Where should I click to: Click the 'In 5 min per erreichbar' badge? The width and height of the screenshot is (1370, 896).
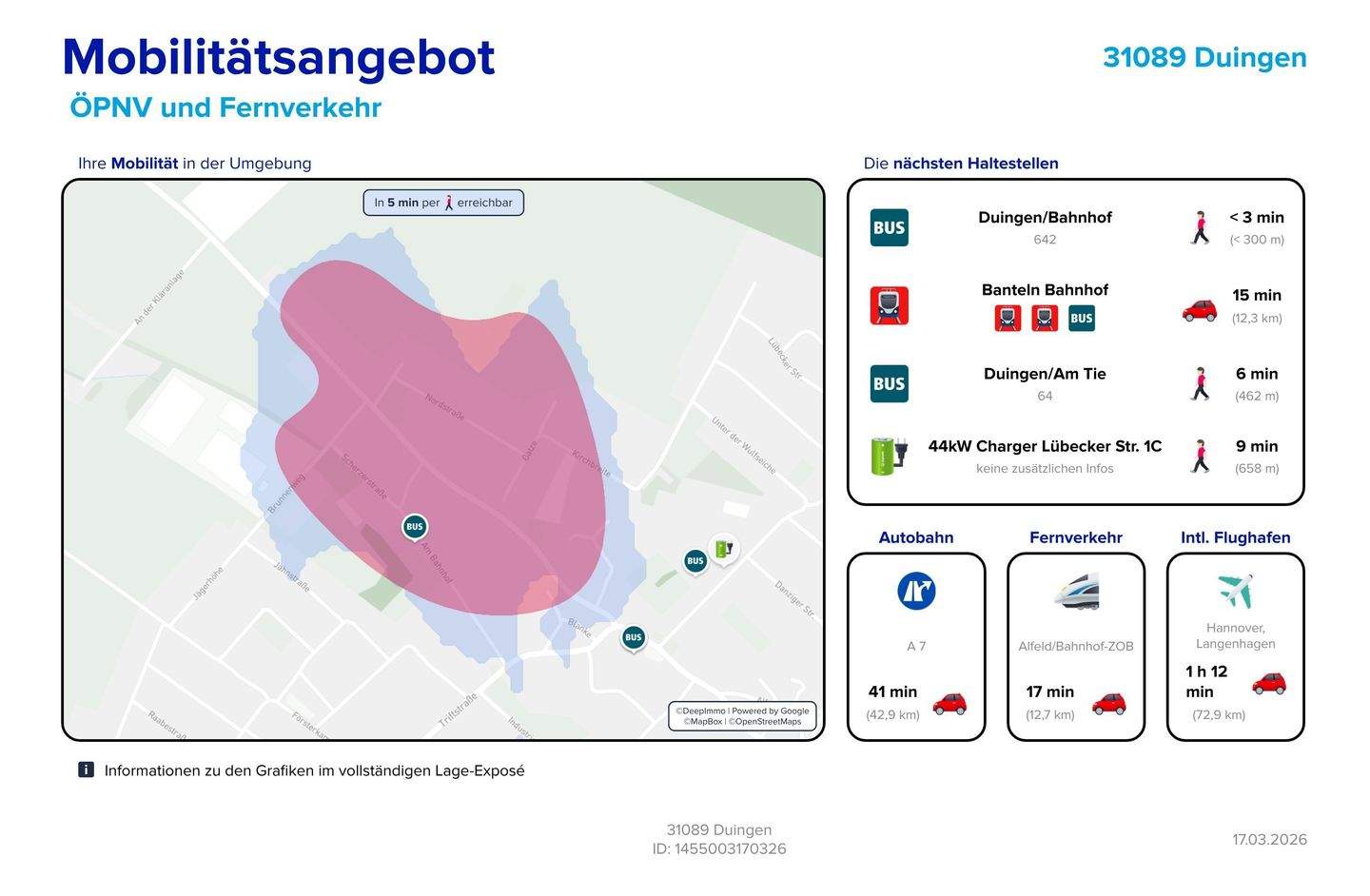(443, 203)
